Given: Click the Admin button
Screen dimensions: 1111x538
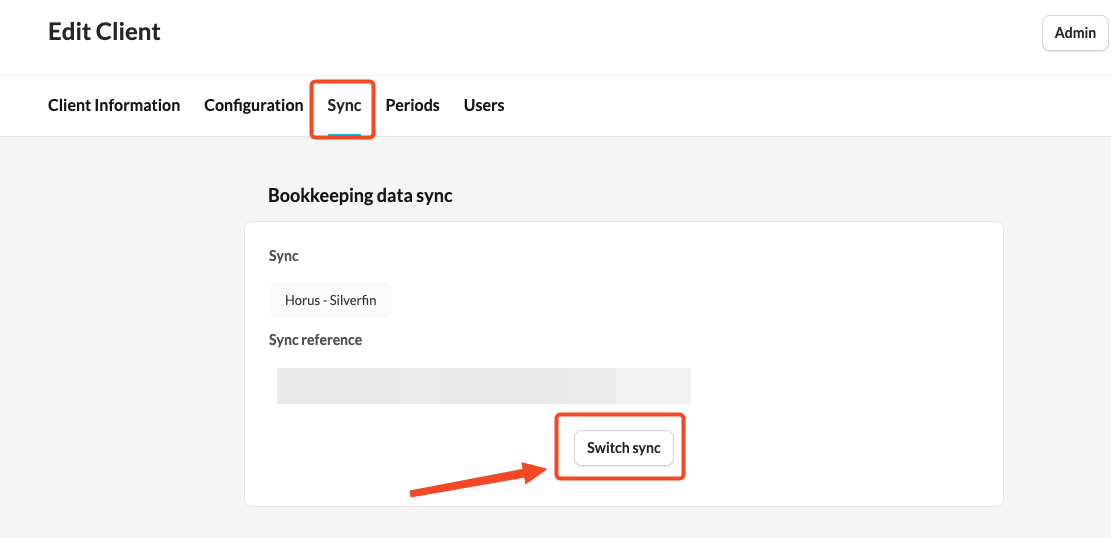Looking at the screenshot, I should [1075, 33].
